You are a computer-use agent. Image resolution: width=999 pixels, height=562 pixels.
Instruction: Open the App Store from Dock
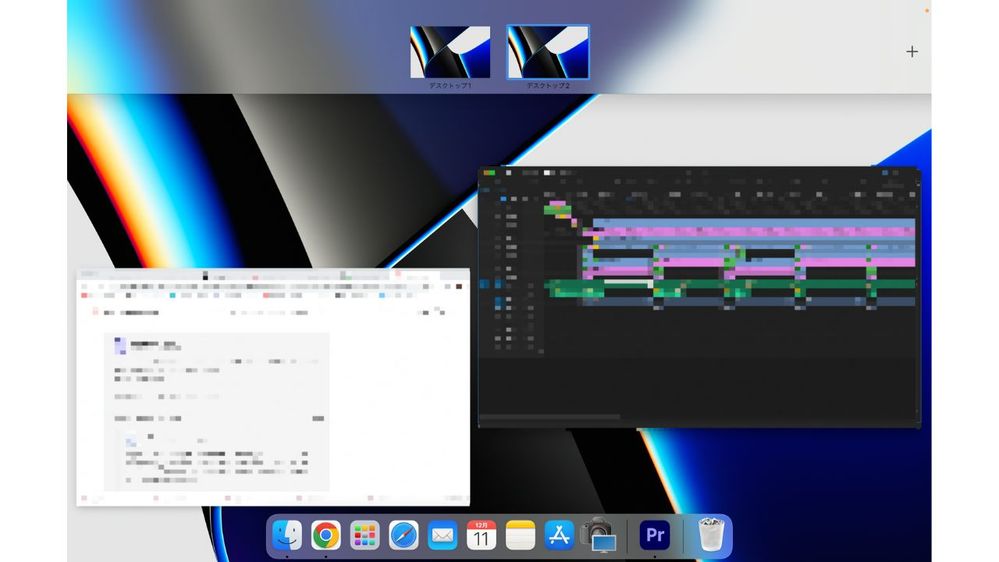coord(559,535)
